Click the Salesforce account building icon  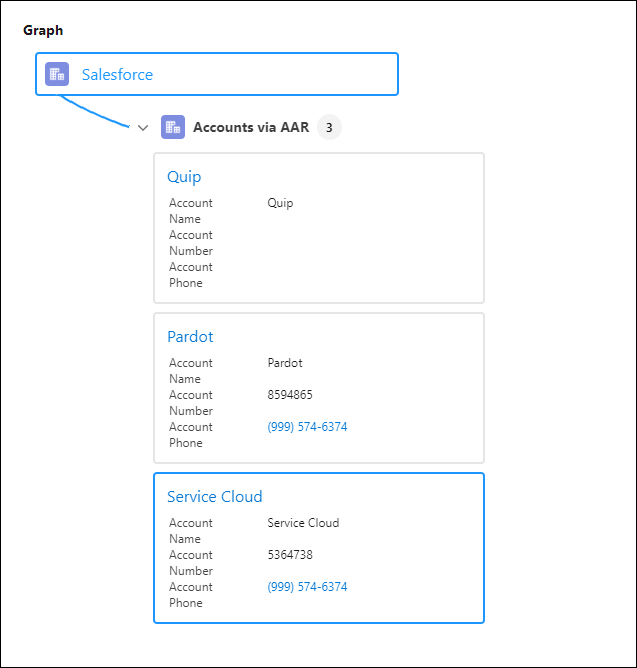[57, 74]
